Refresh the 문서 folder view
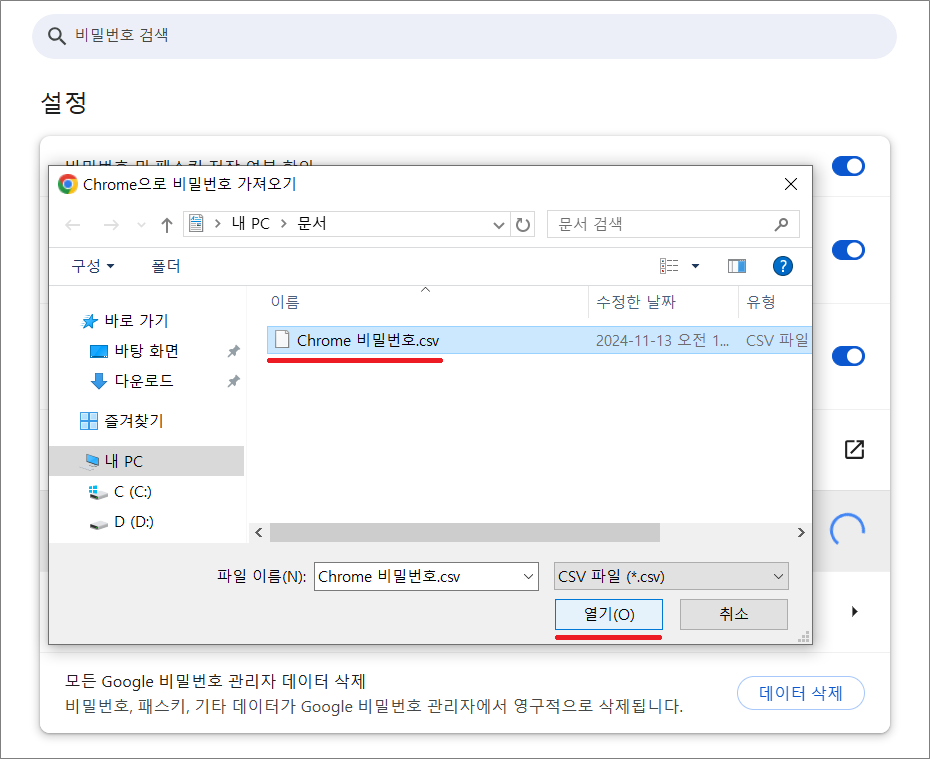This screenshot has width=930, height=759. click(x=523, y=224)
